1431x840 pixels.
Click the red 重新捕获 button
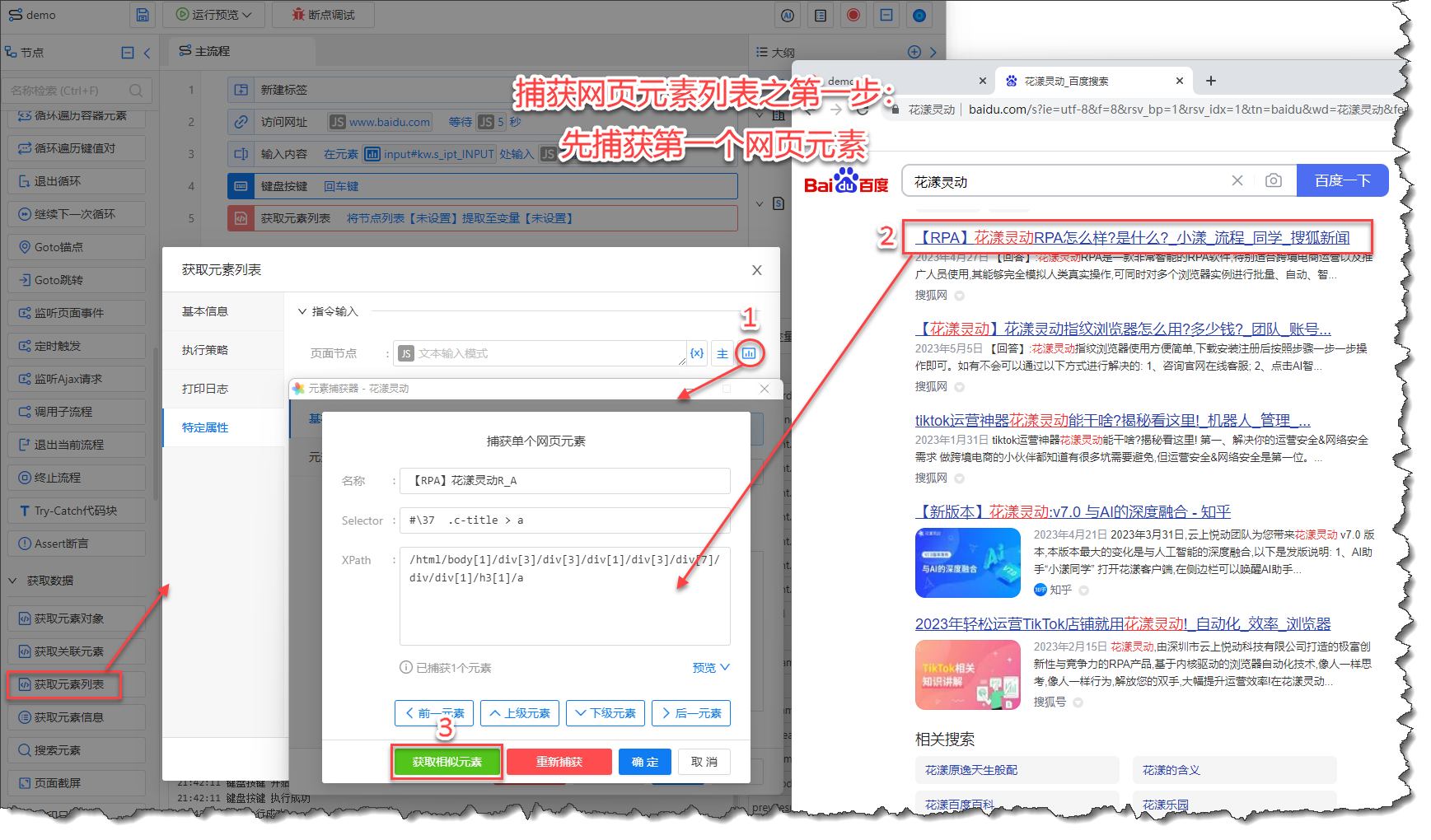click(x=559, y=762)
